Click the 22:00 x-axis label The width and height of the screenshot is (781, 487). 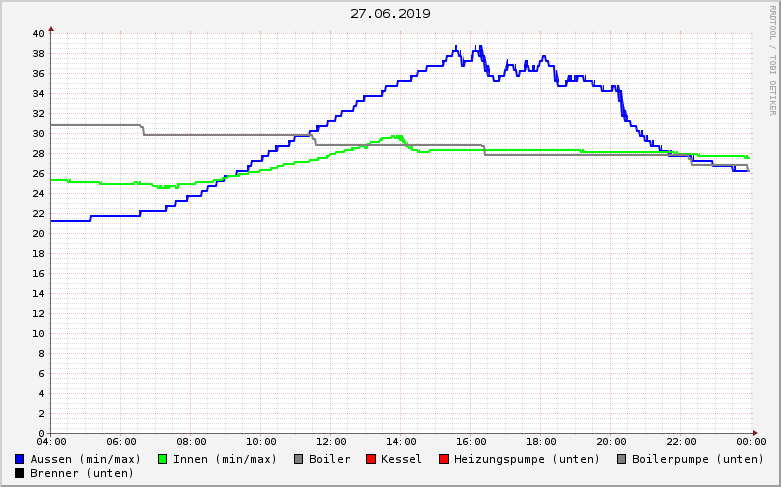(x=681, y=442)
